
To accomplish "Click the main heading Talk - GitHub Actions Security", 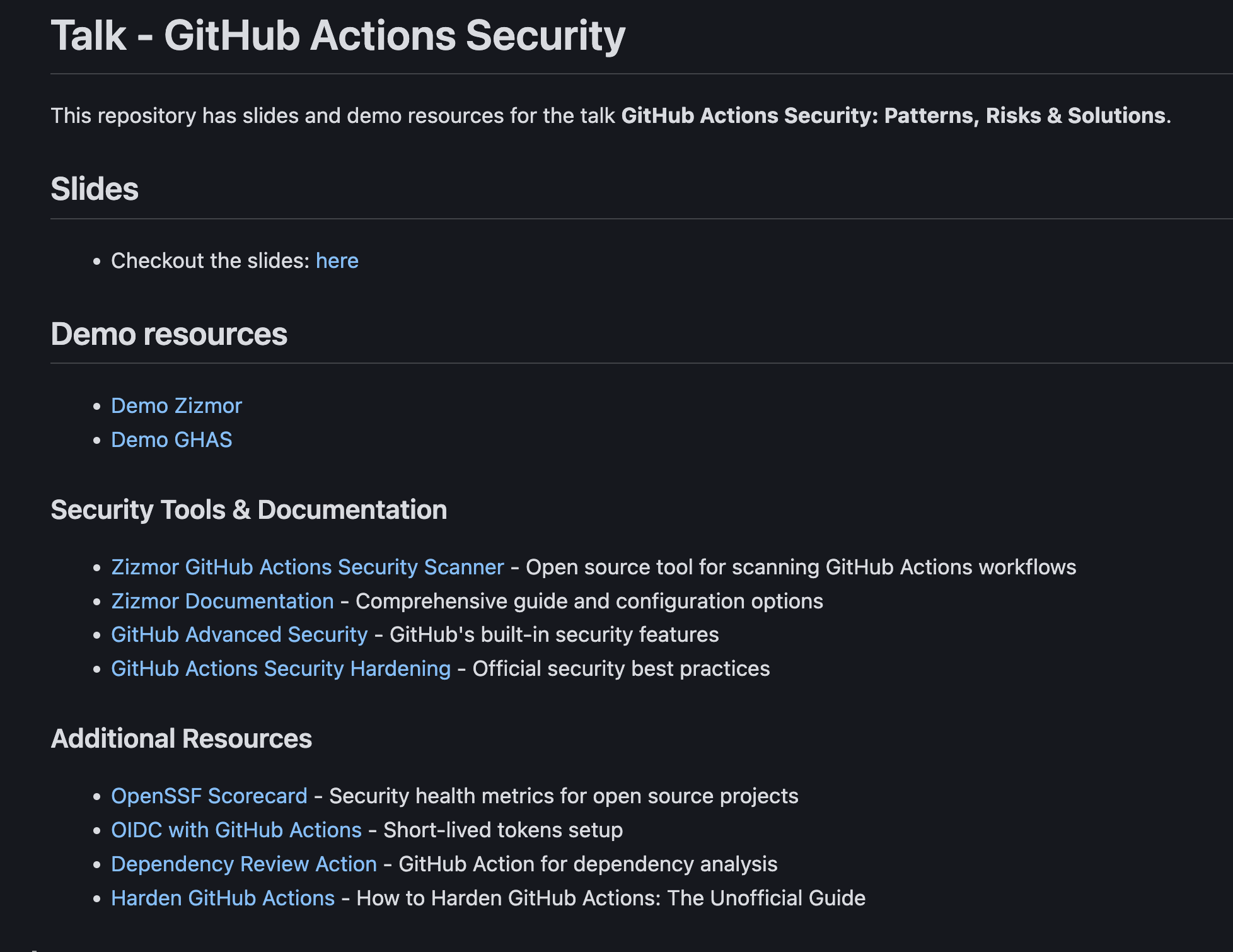I will click(x=339, y=36).
